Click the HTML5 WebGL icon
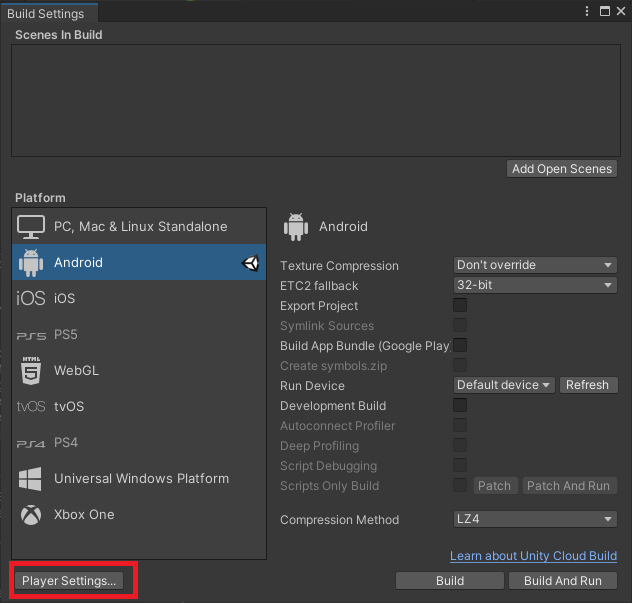633x605 pixels. pos(31,370)
